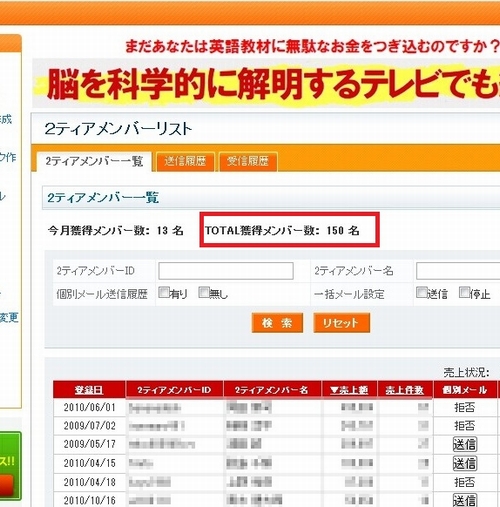Click the 2ティアメンバーID column header
Screen dimensions: 500x507
(174, 390)
